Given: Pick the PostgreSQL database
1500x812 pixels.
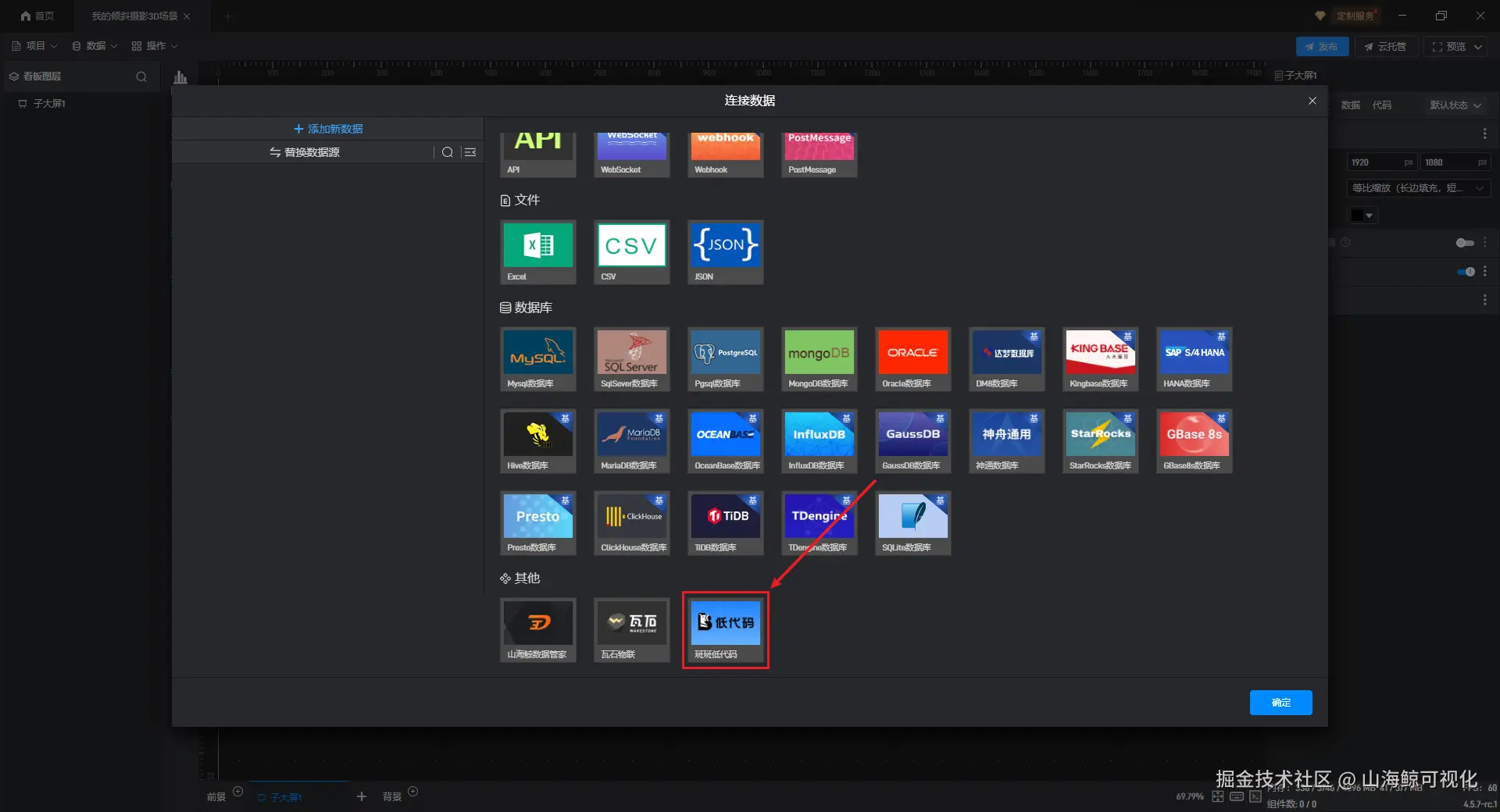Looking at the screenshot, I should (725, 359).
